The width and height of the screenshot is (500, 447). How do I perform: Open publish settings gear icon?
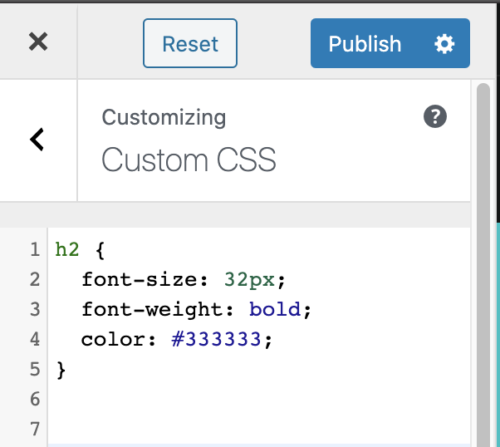coord(444,44)
